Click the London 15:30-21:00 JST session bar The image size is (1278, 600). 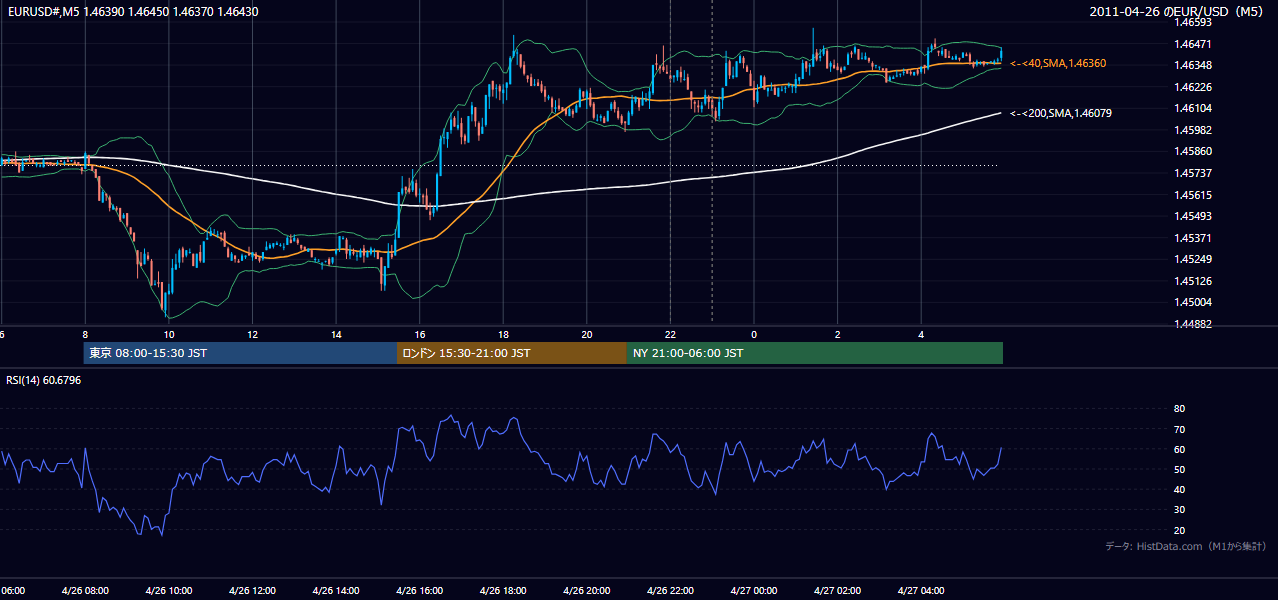(512, 353)
